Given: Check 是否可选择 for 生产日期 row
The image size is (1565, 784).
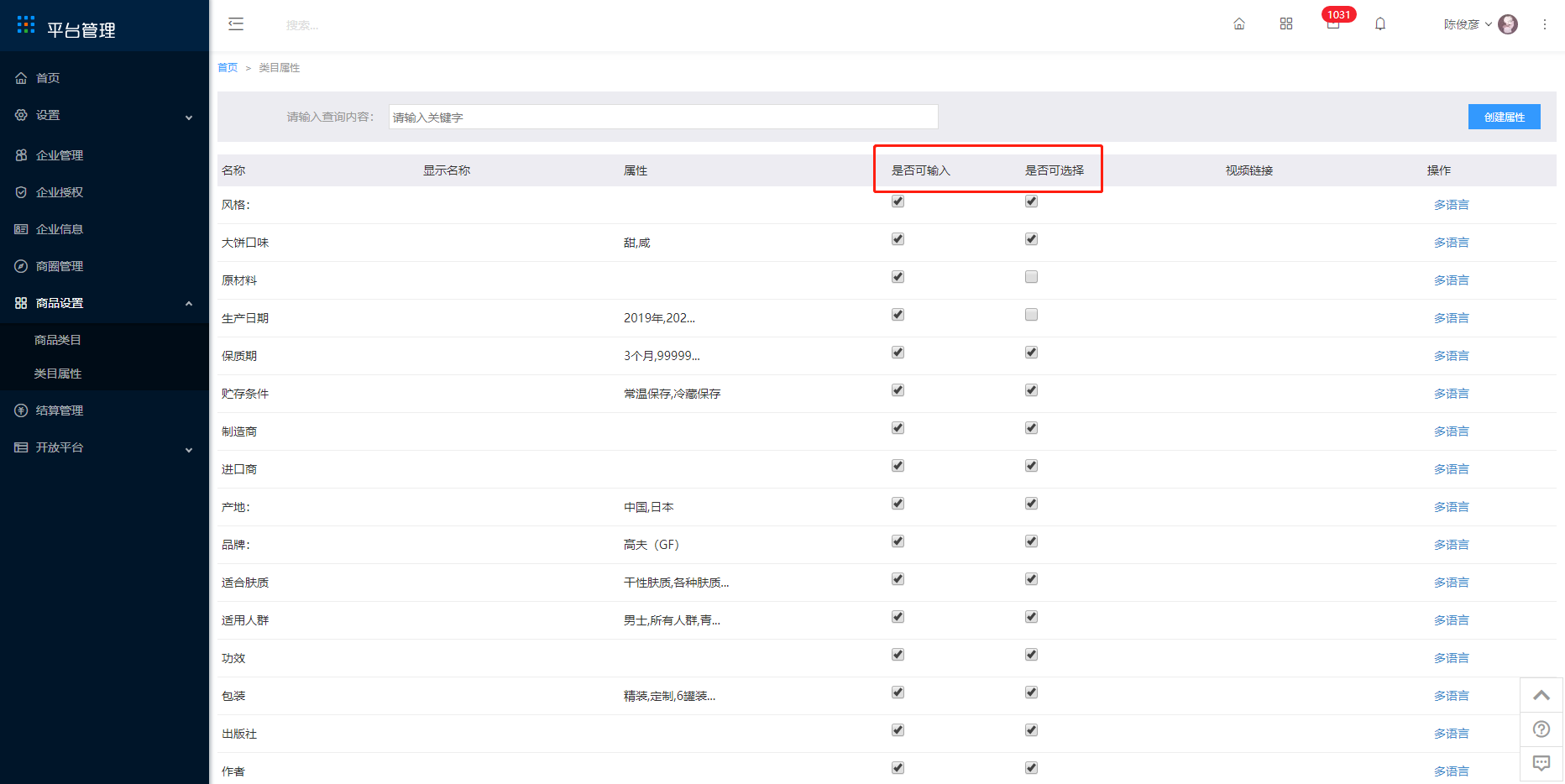Looking at the screenshot, I should (1031, 315).
